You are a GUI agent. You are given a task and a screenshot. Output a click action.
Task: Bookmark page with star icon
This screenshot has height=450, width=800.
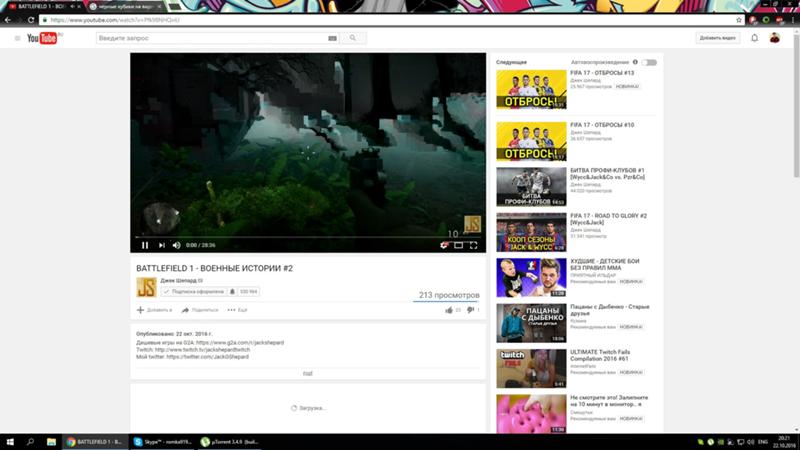[x=738, y=20]
